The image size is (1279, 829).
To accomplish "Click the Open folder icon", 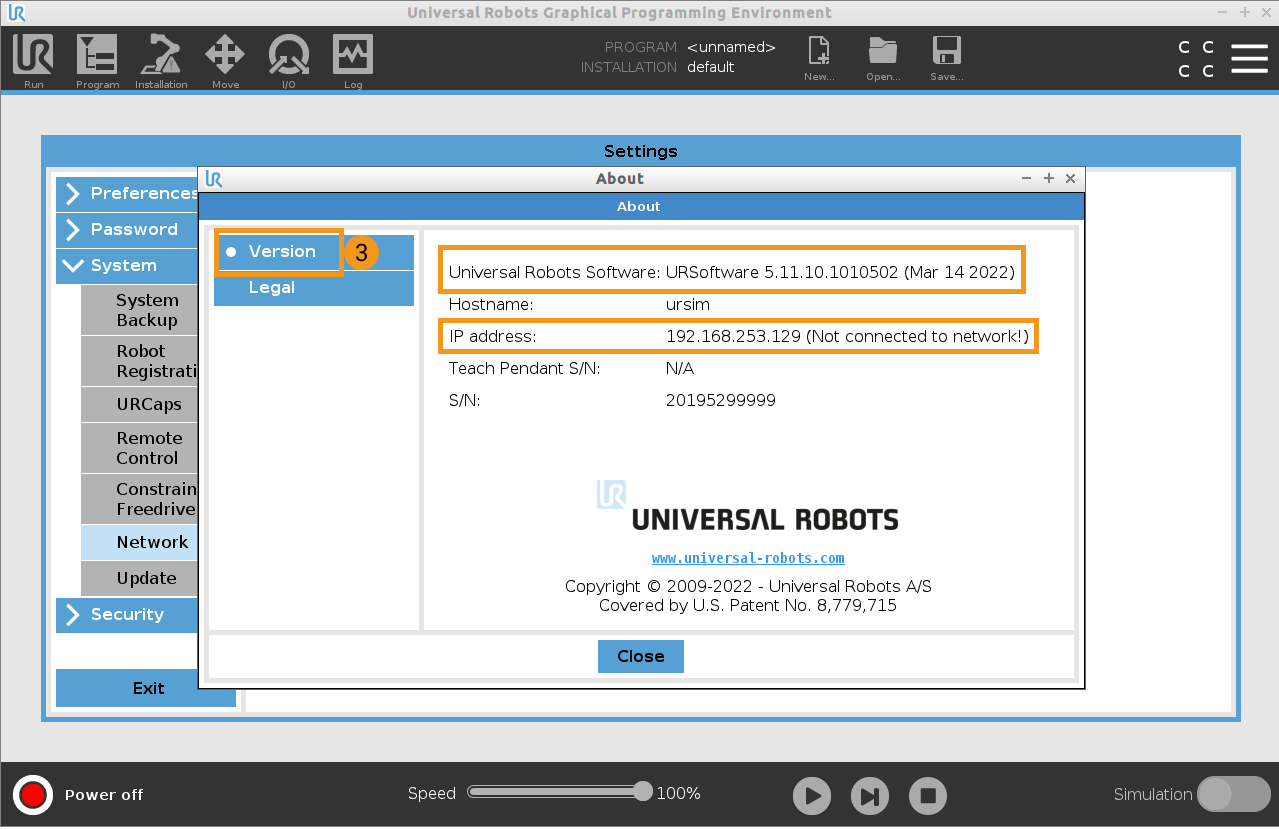I will pos(883,53).
